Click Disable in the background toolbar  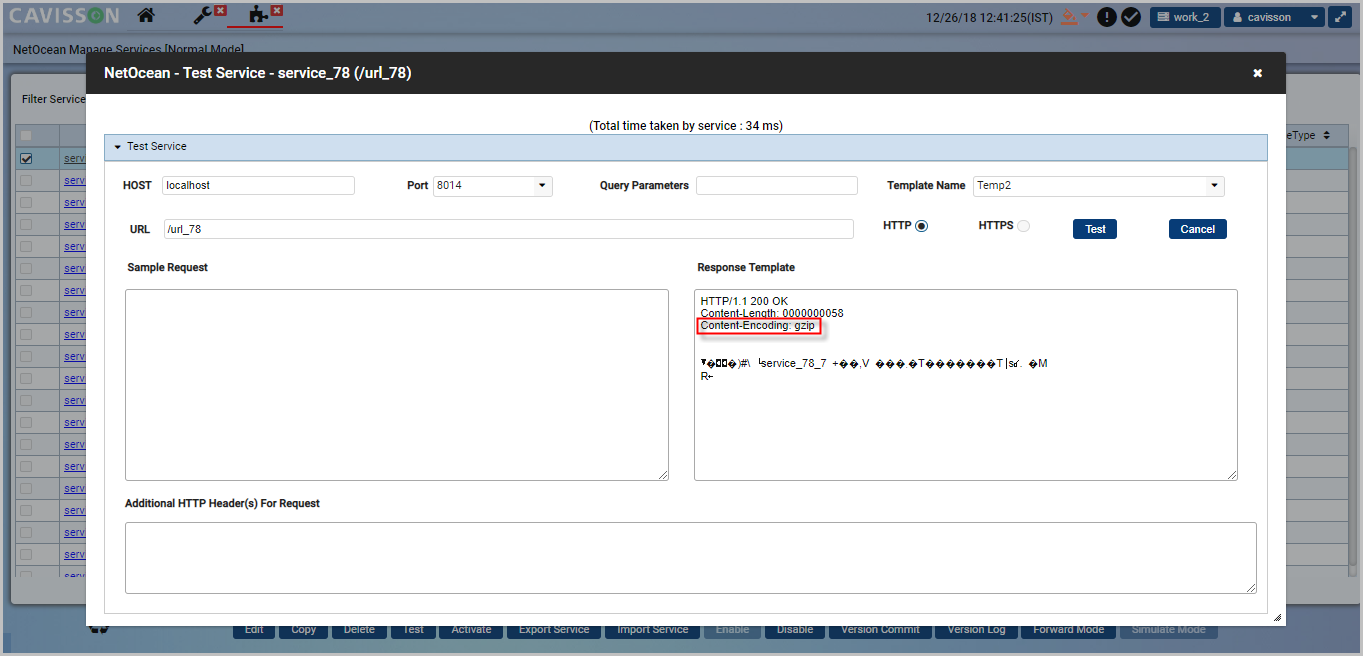point(794,631)
